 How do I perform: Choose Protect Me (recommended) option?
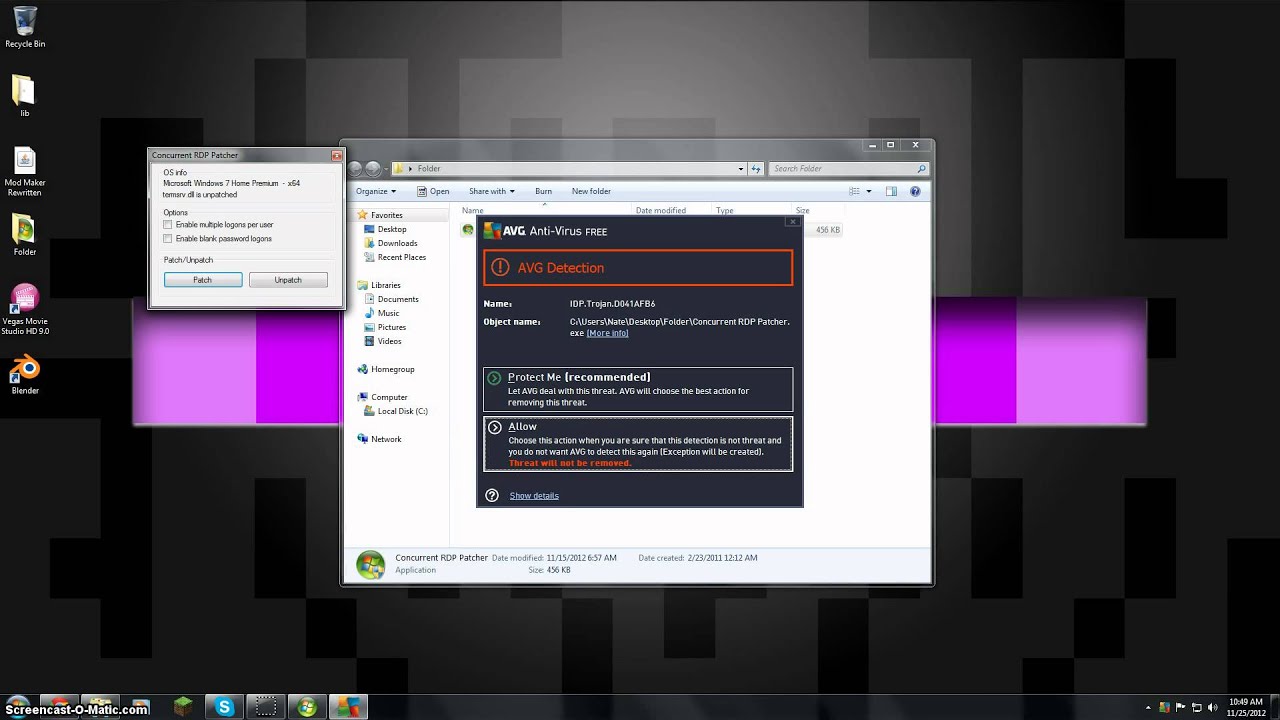pos(638,389)
